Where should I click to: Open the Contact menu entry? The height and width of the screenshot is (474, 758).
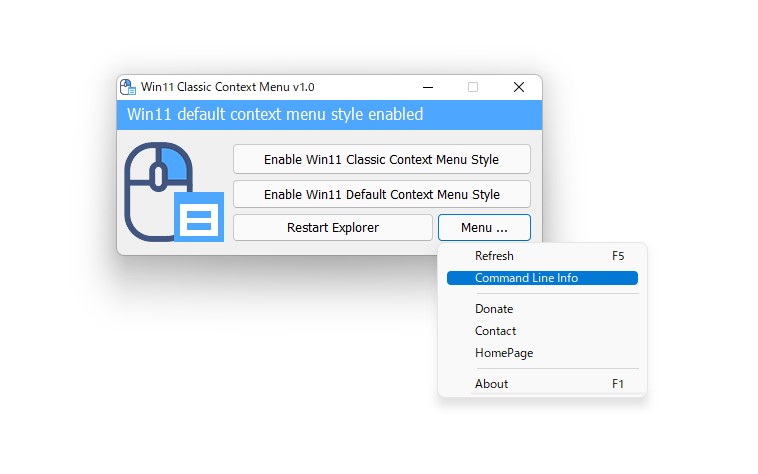(542, 331)
